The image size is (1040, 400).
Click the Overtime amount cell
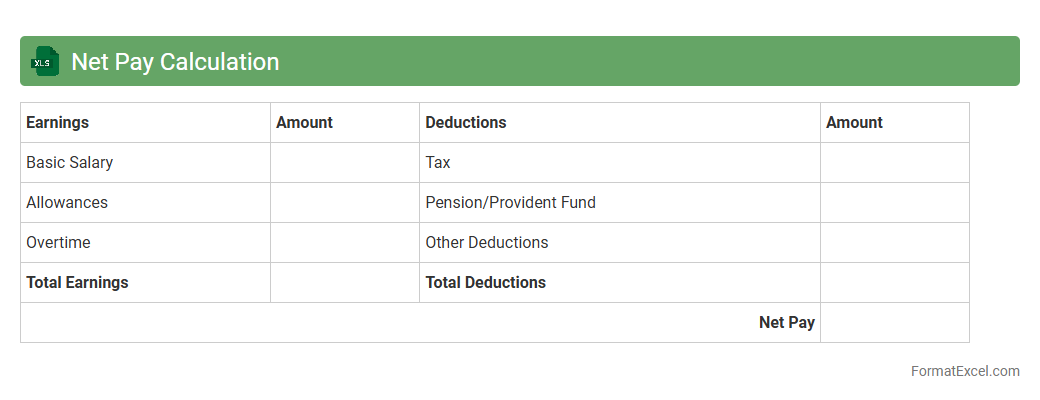pyautogui.click(x=345, y=242)
